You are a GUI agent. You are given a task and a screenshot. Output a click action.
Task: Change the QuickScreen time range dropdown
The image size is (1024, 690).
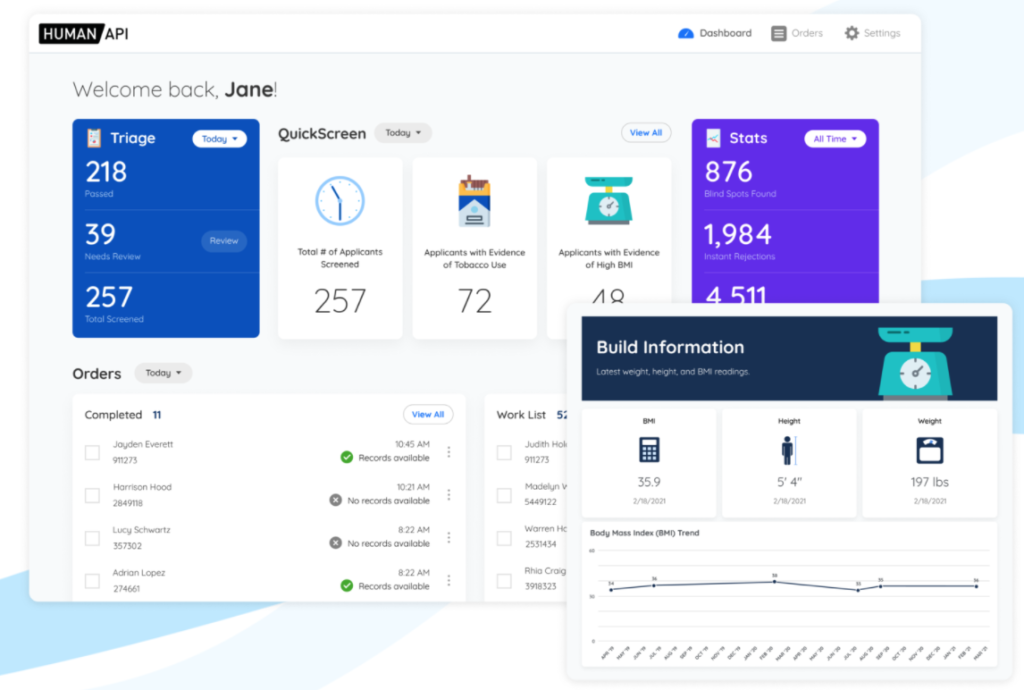tap(402, 132)
